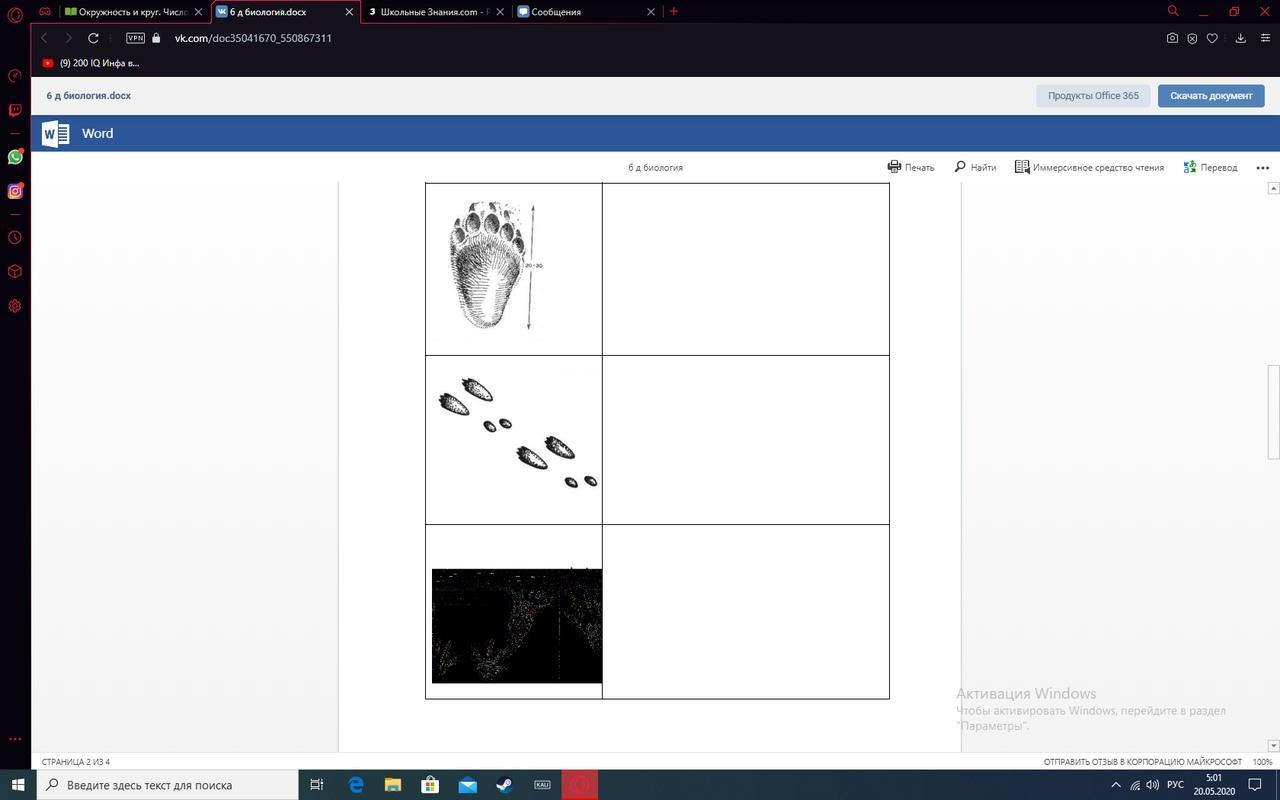Reload the current page
Screen dimensions: 1280x800
pos(93,38)
